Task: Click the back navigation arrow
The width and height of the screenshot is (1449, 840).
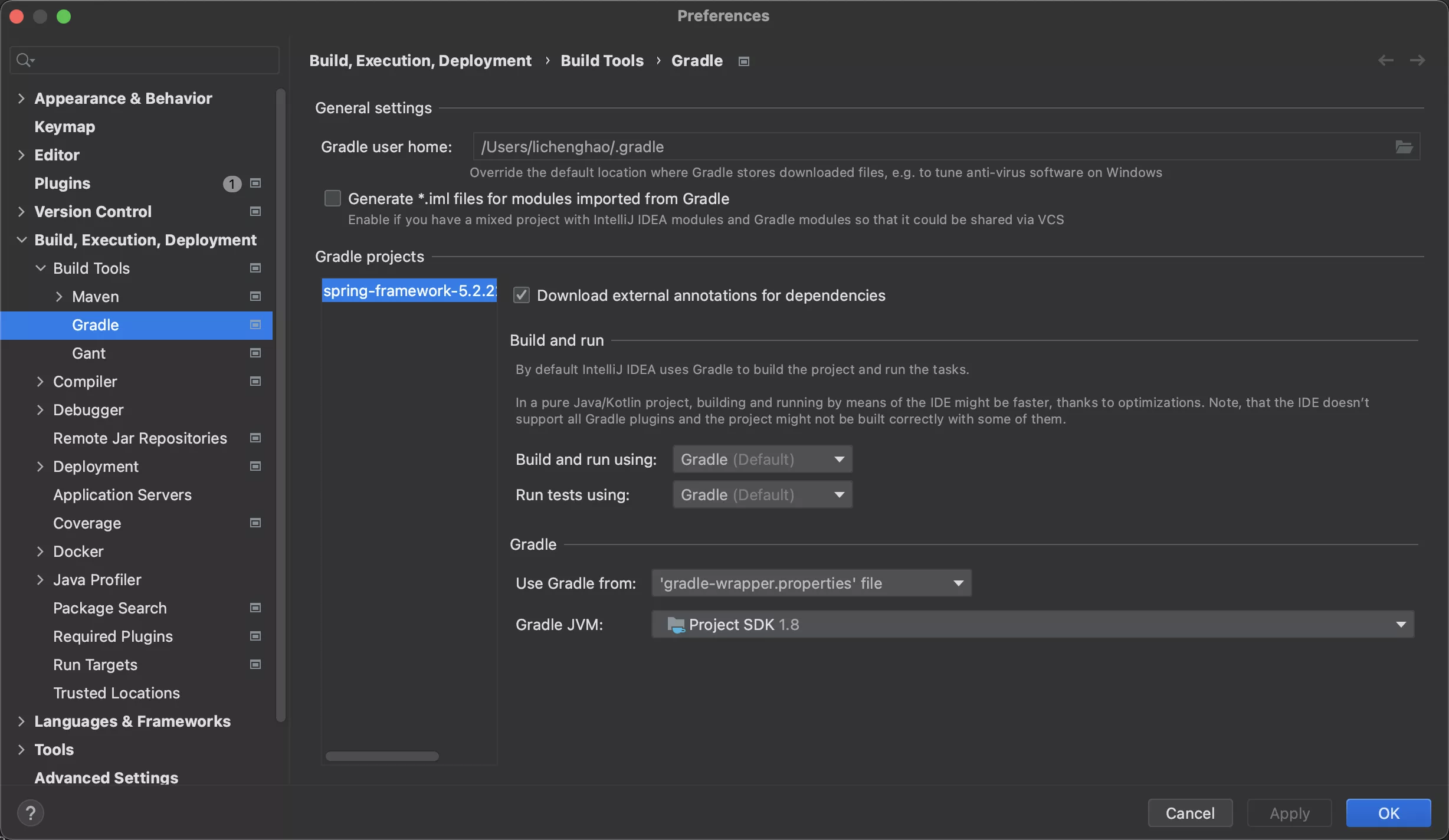Action: tap(1385, 61)
